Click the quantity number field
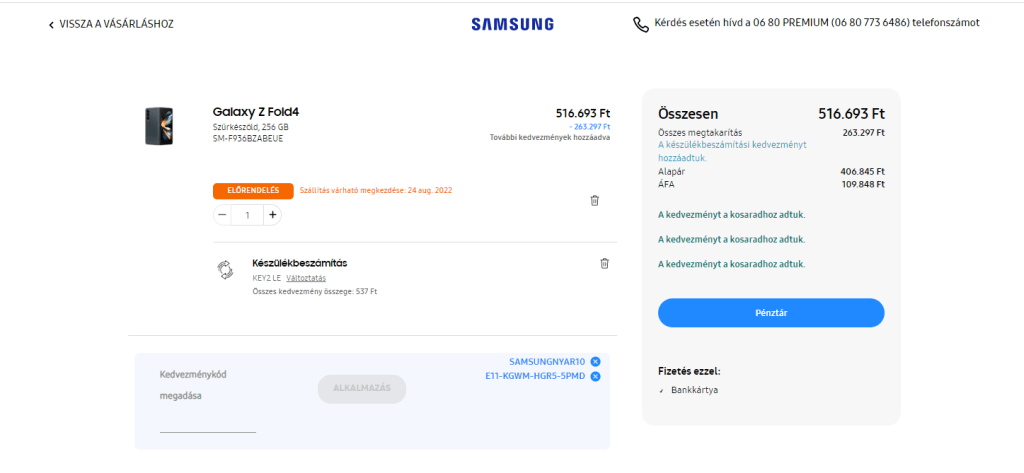The width and height of the screenshot is (1024, 473). click(246, 215)
